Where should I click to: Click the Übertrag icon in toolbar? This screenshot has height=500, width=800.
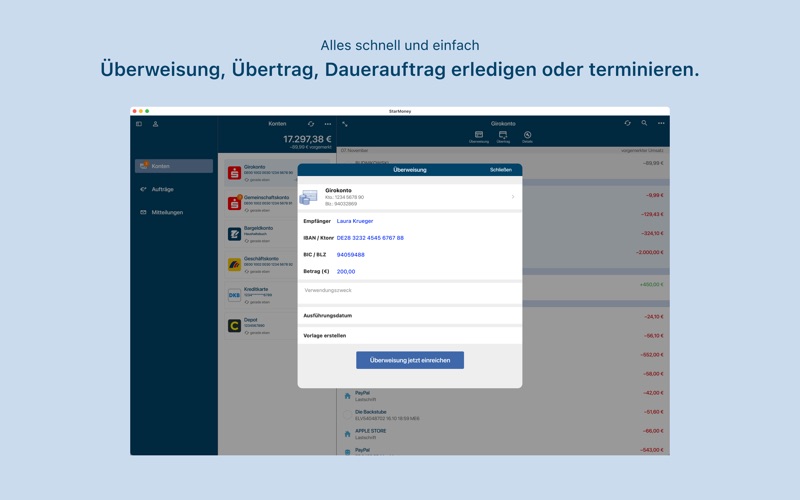click(x=503, y=136)
